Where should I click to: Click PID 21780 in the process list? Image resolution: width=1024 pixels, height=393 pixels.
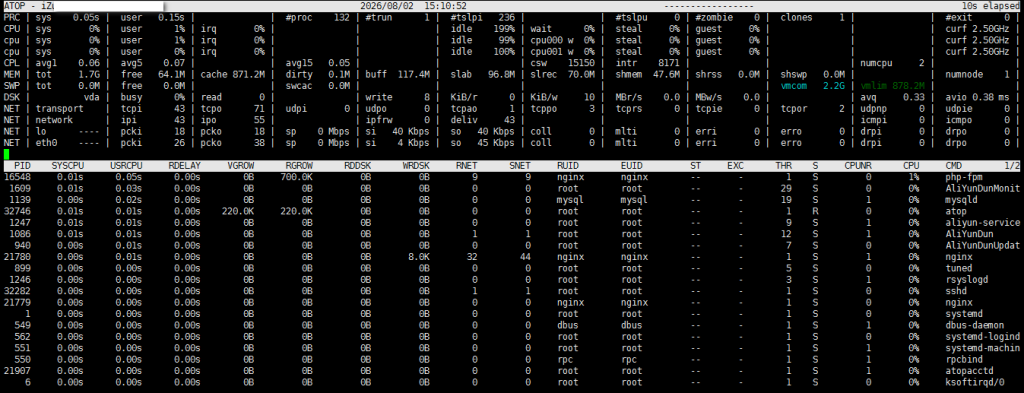18,257
